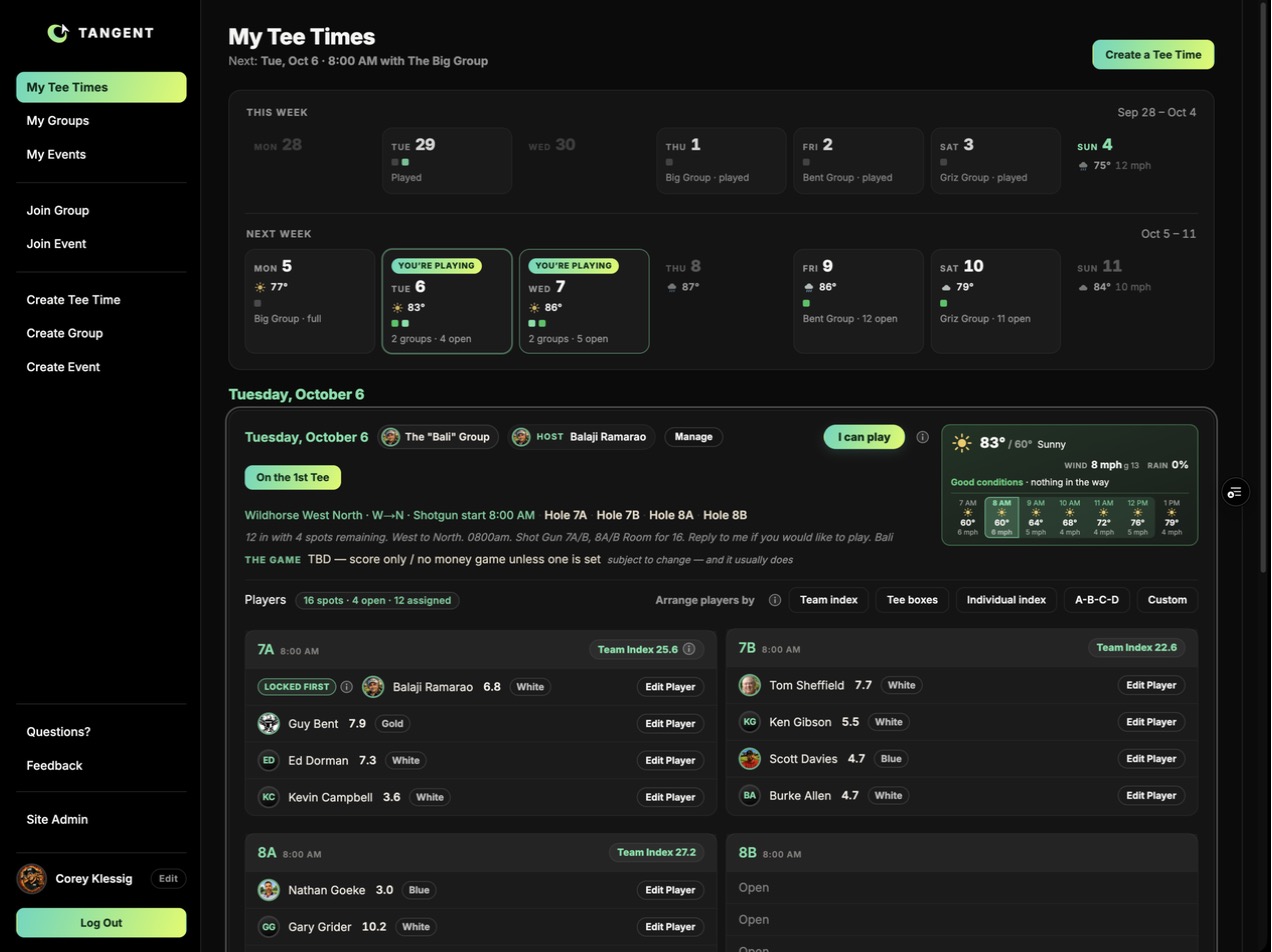Choose the Custom player arrangement
The width and height of the screenshot is (1272, 952).
[1167, 600]
